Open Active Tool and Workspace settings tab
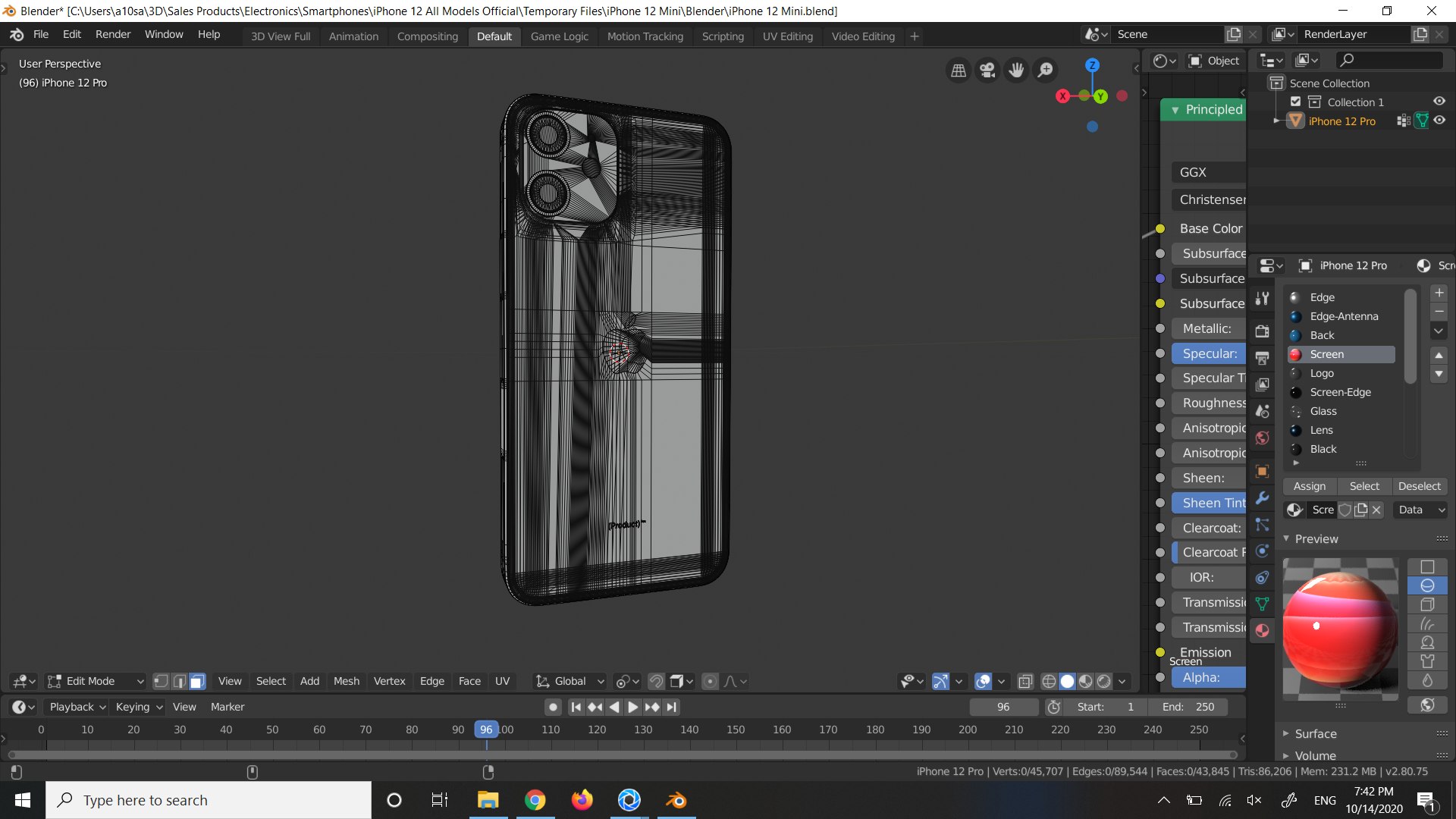Image resolution: width=1456 pixels, height=819 pixels. [x=1262, y=298]
